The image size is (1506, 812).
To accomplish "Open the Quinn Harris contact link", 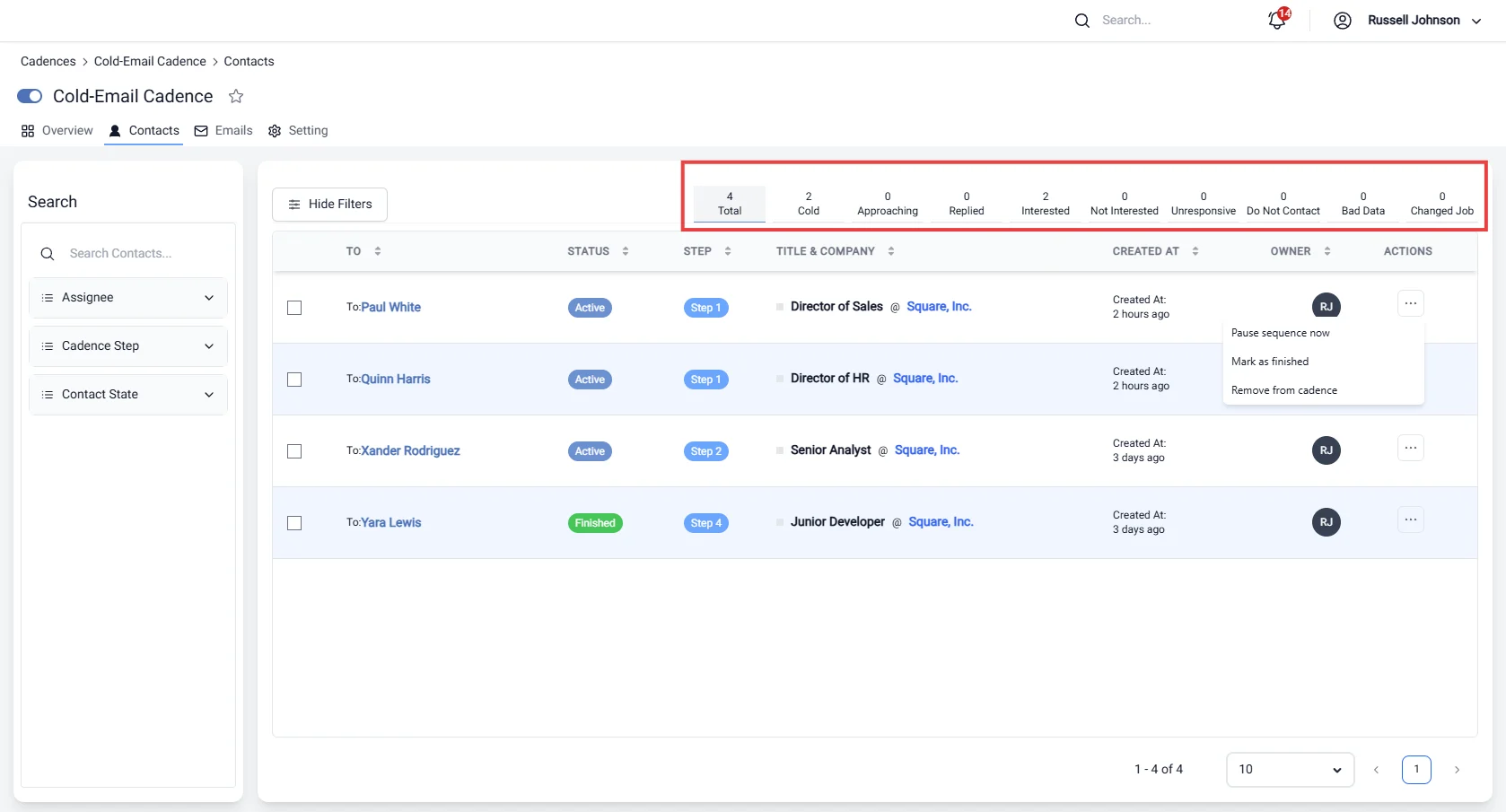I will click(x=396, y=380).
